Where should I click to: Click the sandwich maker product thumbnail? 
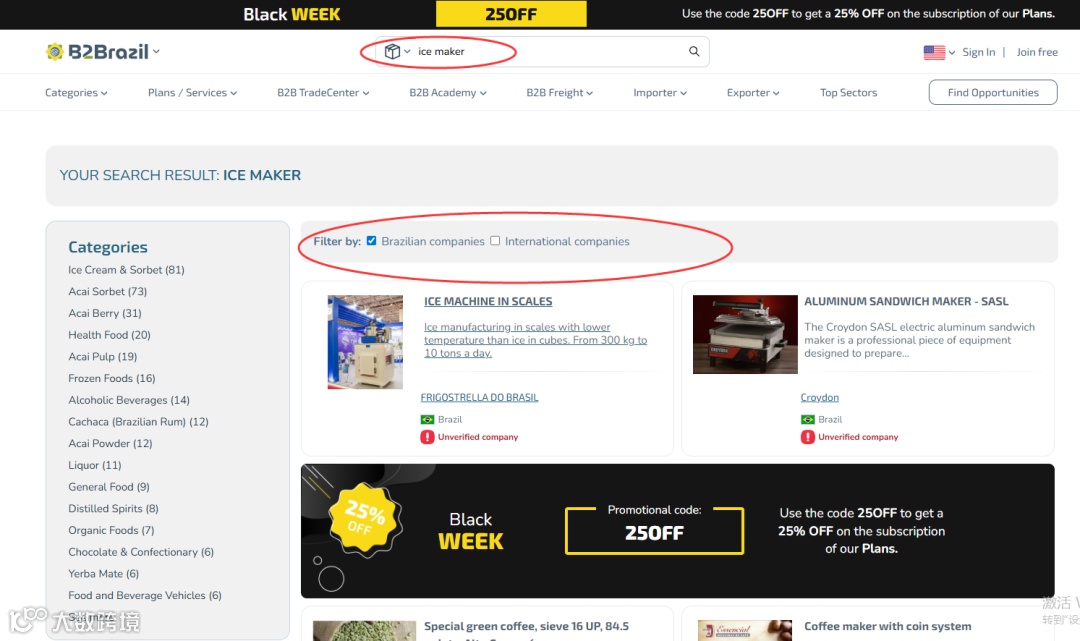pos(745,335)
